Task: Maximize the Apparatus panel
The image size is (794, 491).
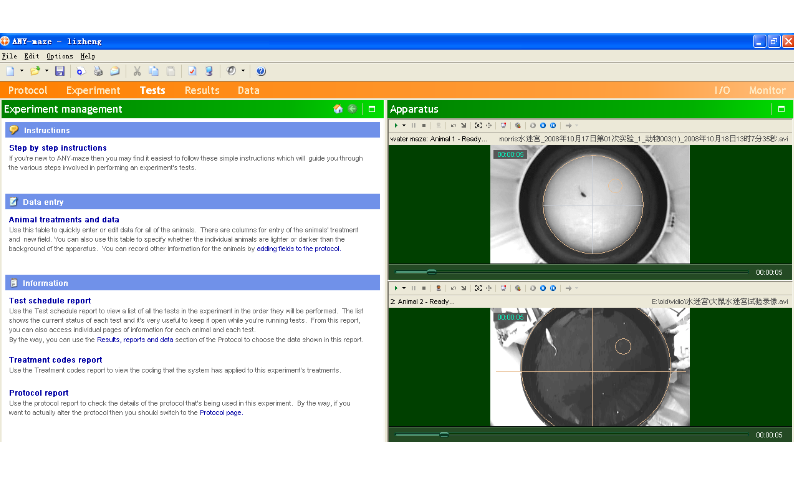Action: 780,109
